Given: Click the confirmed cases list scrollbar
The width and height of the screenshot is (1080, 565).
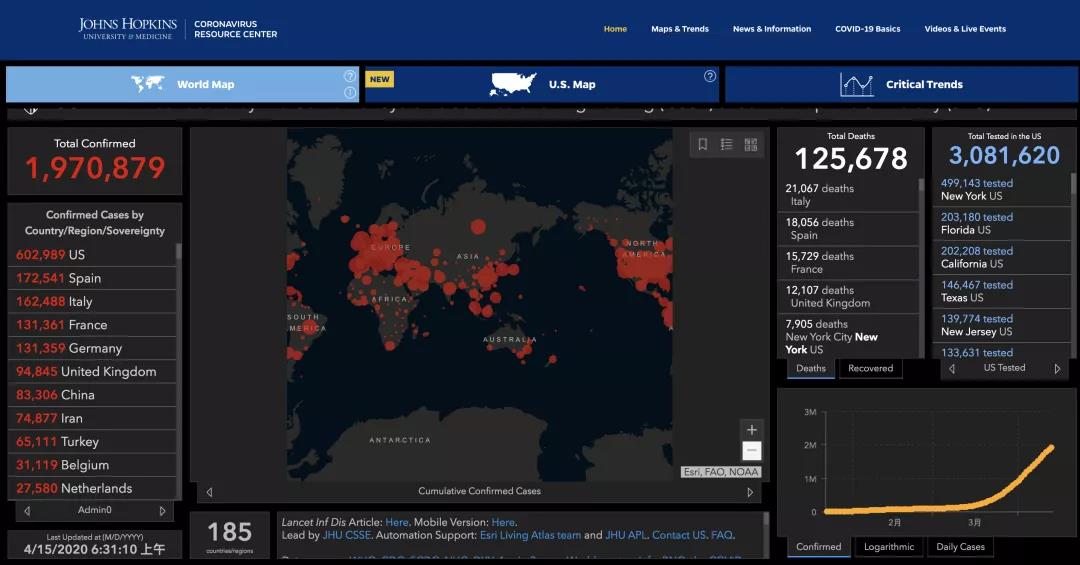Looking at the screenshot, I should click(x=179, y=253).
